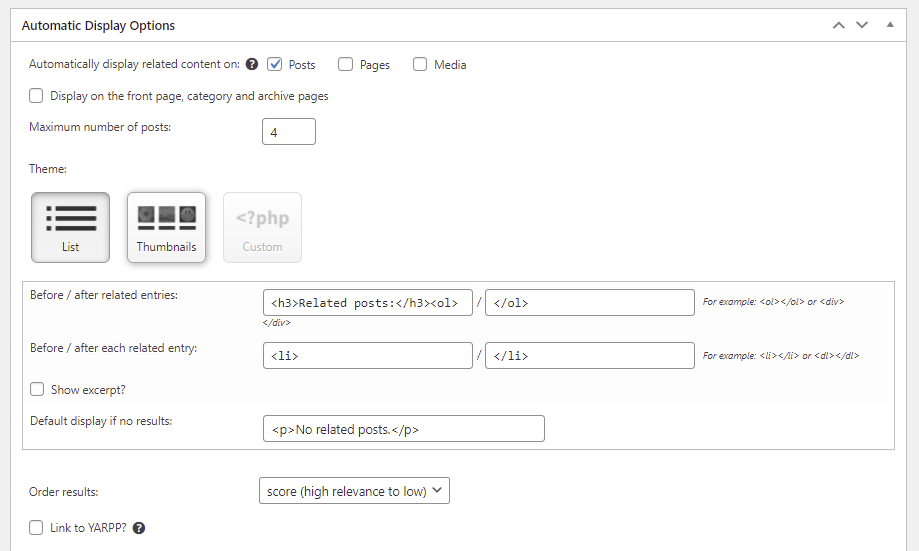919x551 pixels.
Task: Move panel up with the up arrow
Action: click(x=839, y=24)
